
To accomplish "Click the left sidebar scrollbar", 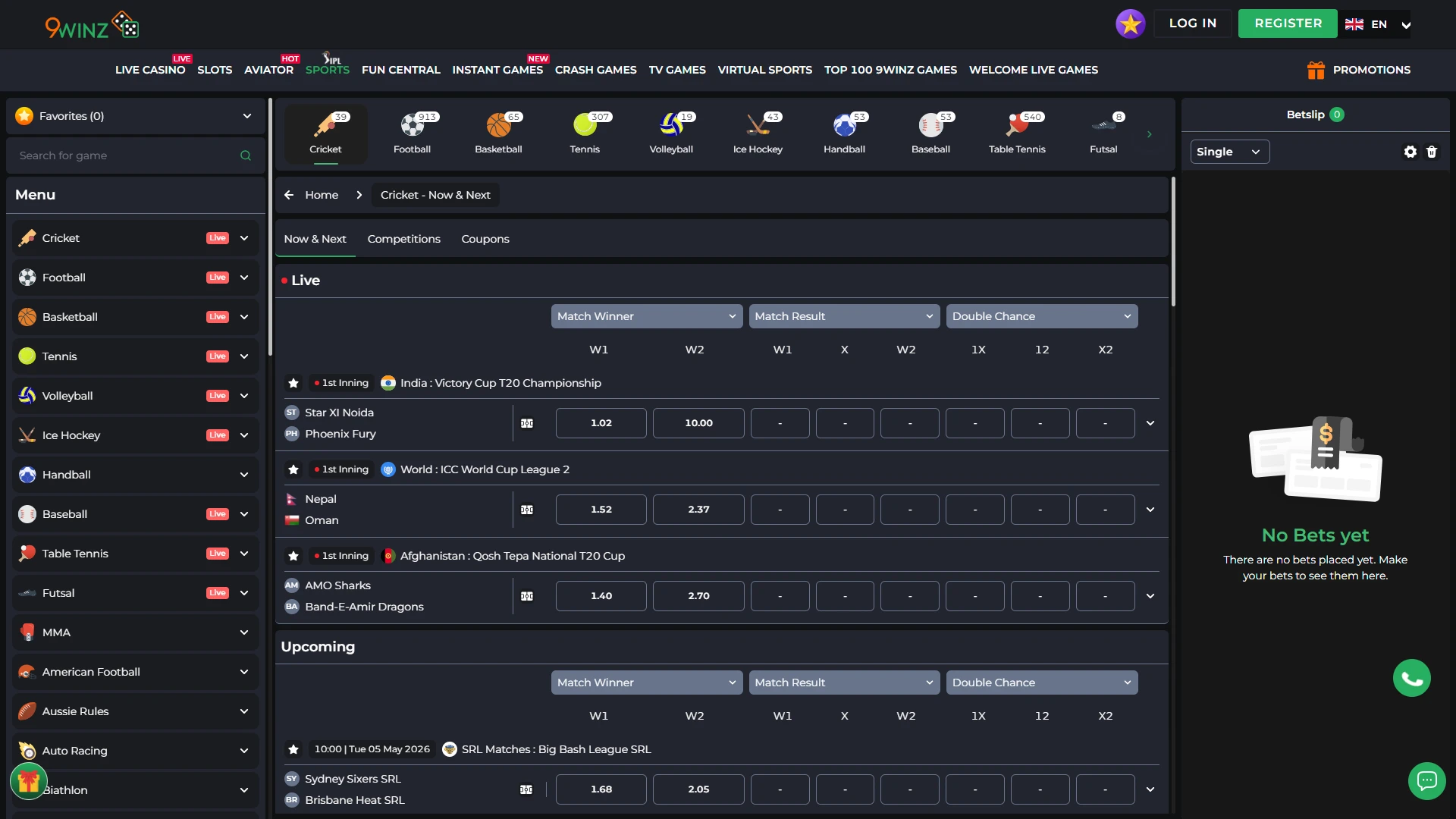I will [x=270, y=226].
